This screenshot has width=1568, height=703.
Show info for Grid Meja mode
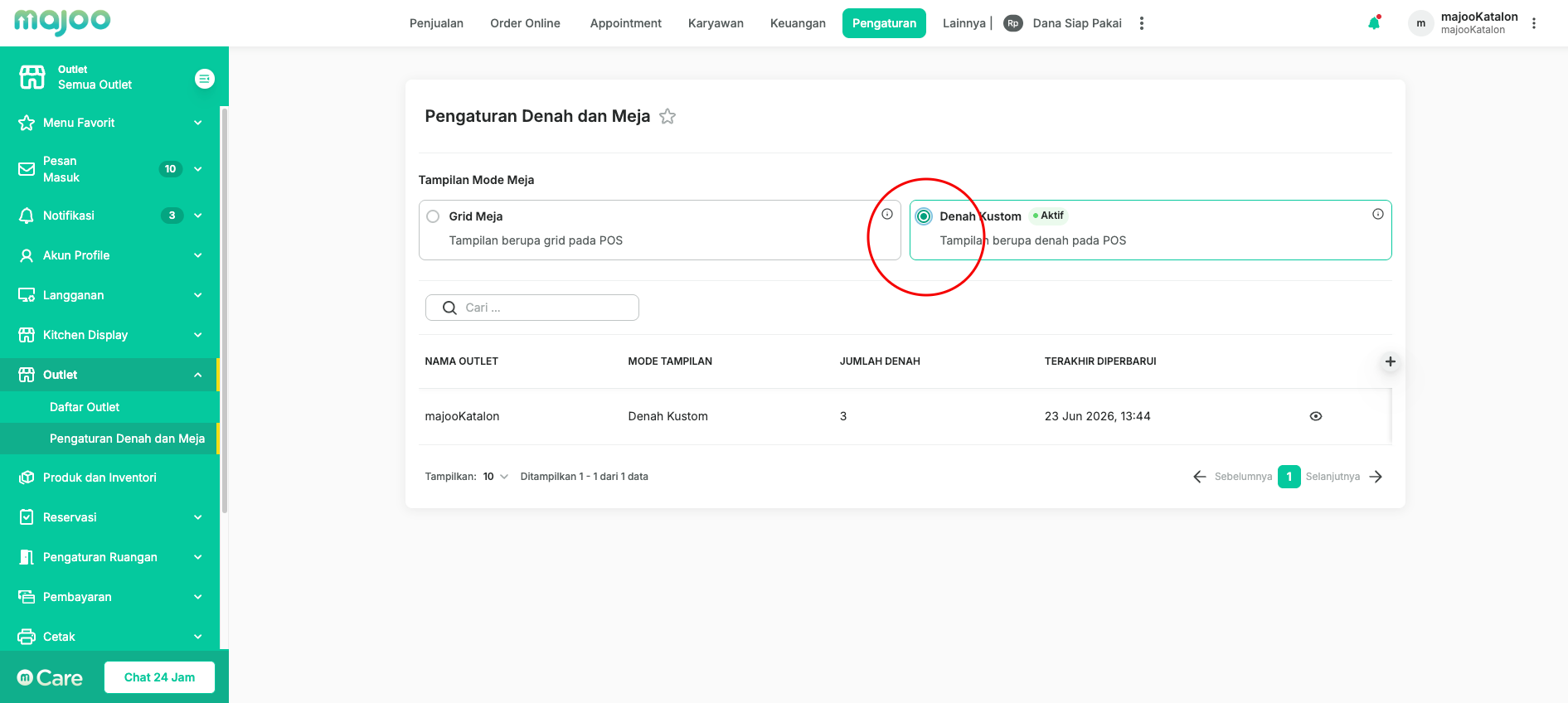click(x=887, y=214)
